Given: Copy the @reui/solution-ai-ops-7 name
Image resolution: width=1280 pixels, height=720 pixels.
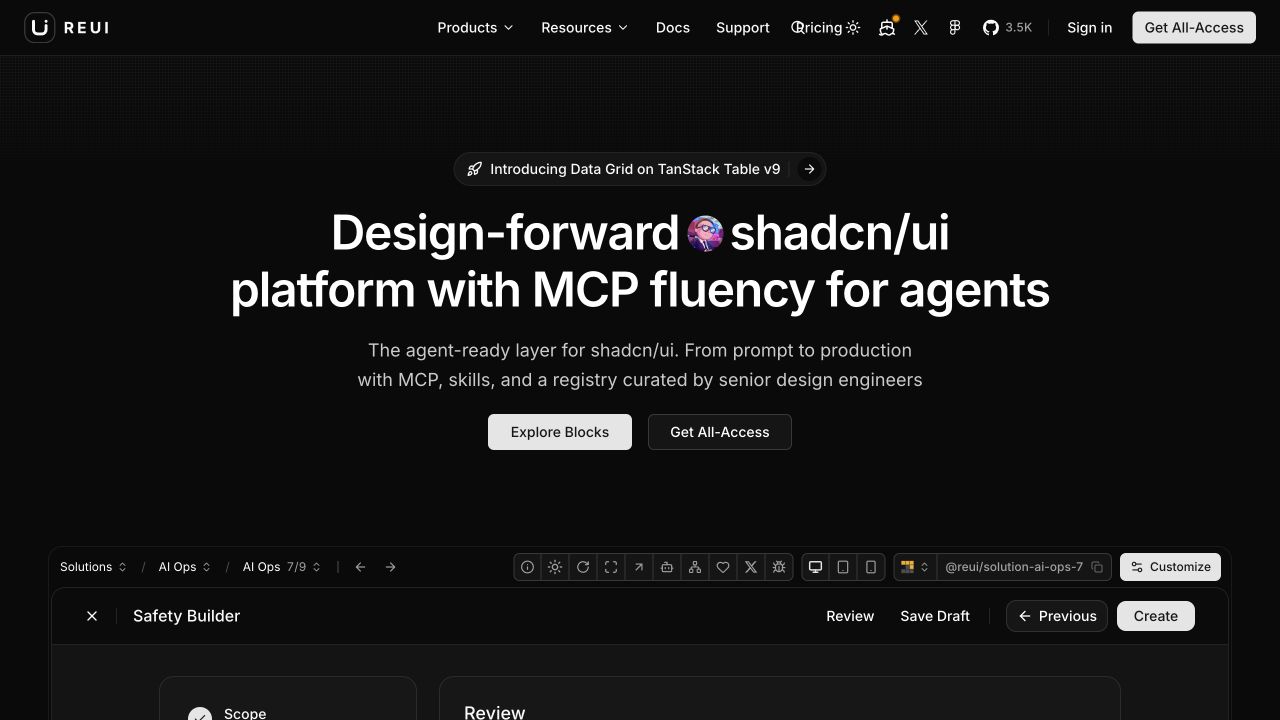Looking at the screenshot, I should point(1097,567).
